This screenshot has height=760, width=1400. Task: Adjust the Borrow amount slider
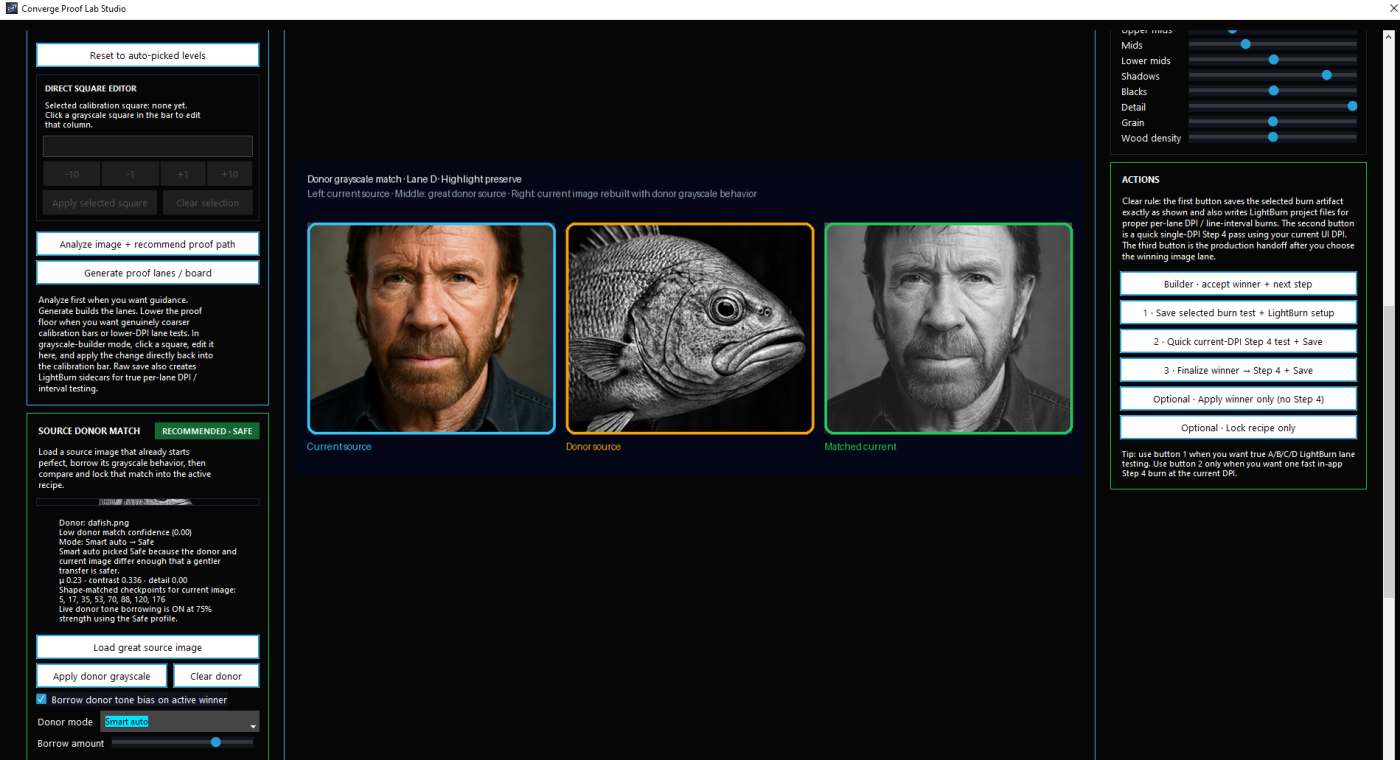(215, 743)
